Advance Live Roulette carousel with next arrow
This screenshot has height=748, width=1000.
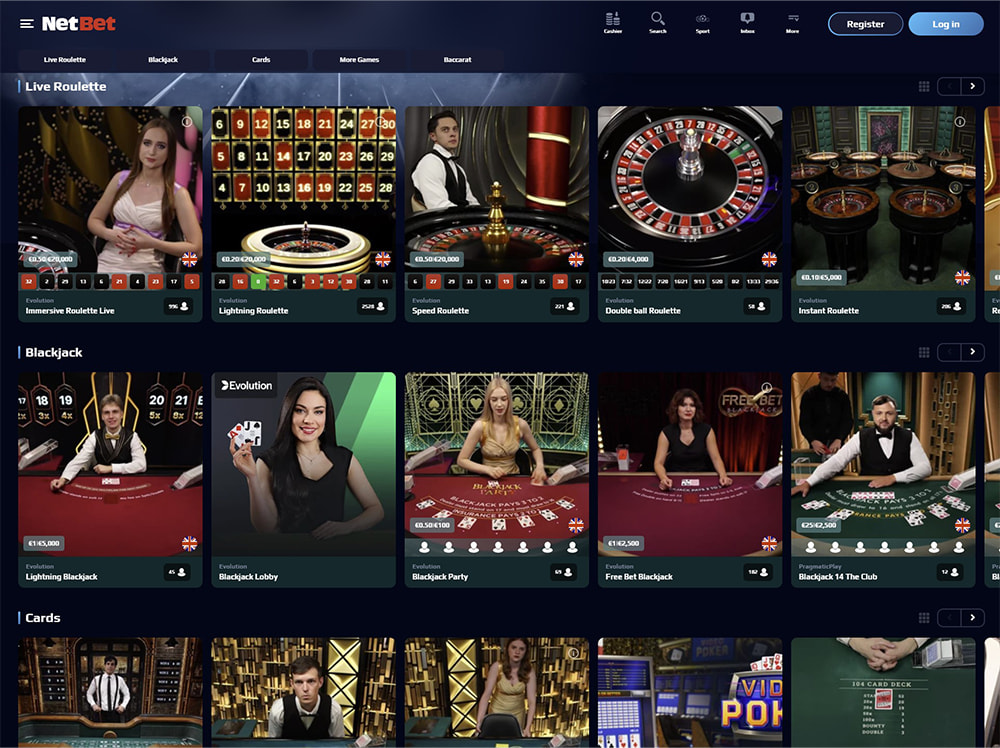[x=973, y=86]
